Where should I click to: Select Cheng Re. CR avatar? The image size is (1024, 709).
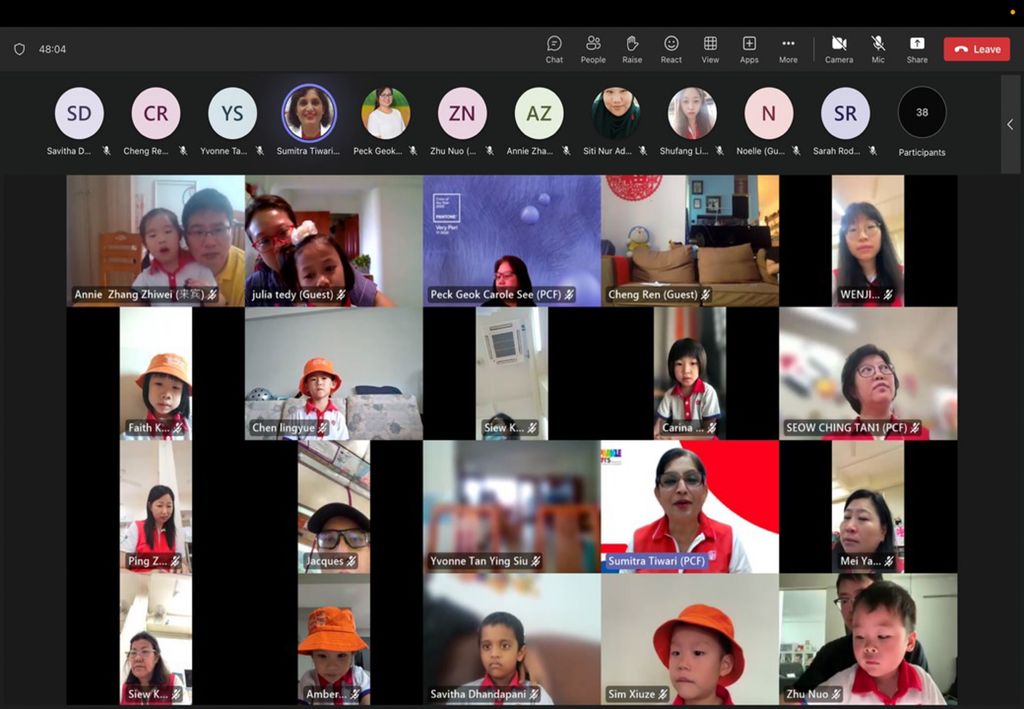[155, 113]
